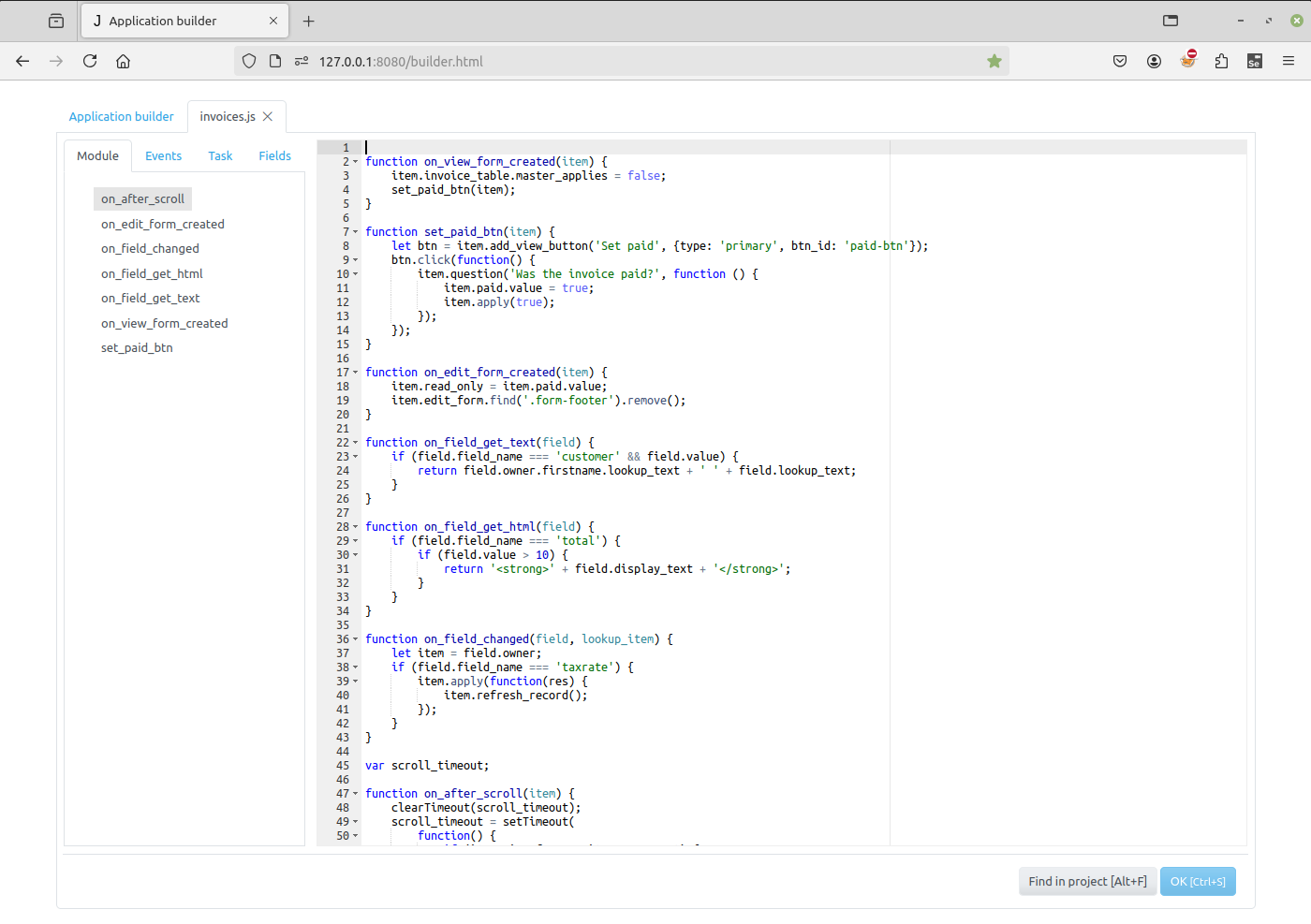Viewport: 1311px width, 924px height.
Task: Click the Selenium IDE extension icon
Action: coord(1255,61)
